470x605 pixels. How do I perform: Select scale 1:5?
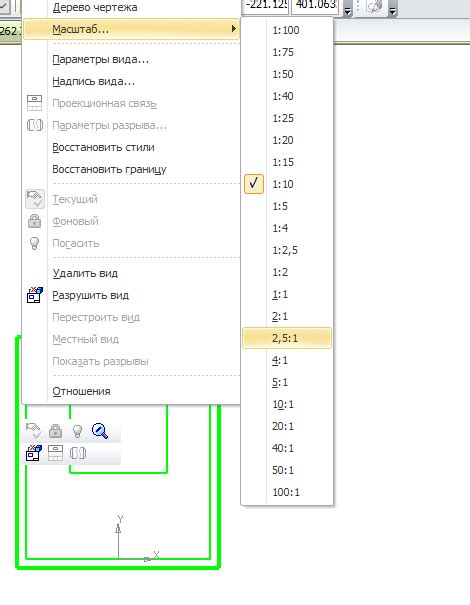click(287, 206)
